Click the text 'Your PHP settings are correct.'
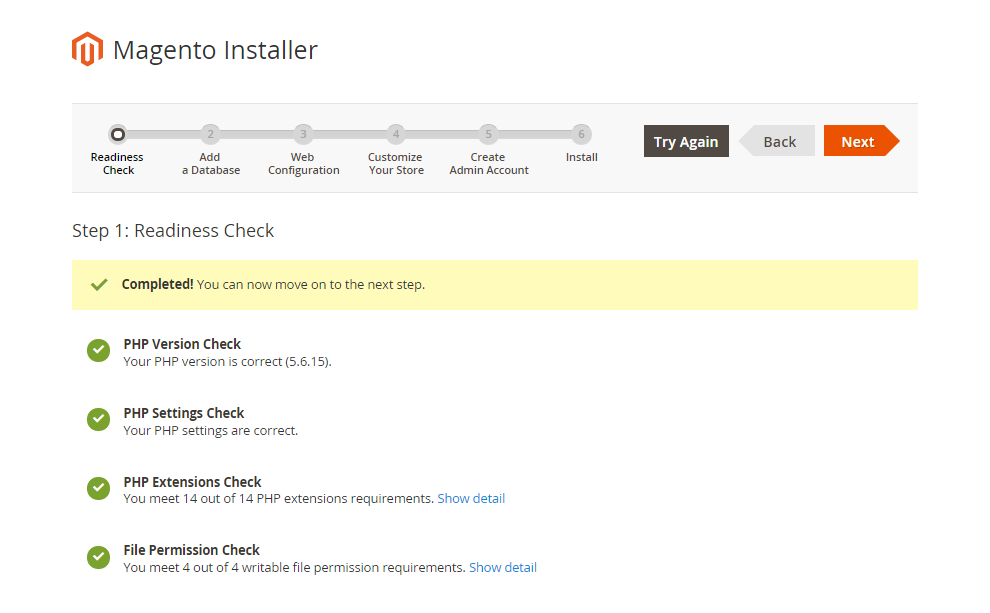Screen dimensions: 990x613 210,431
